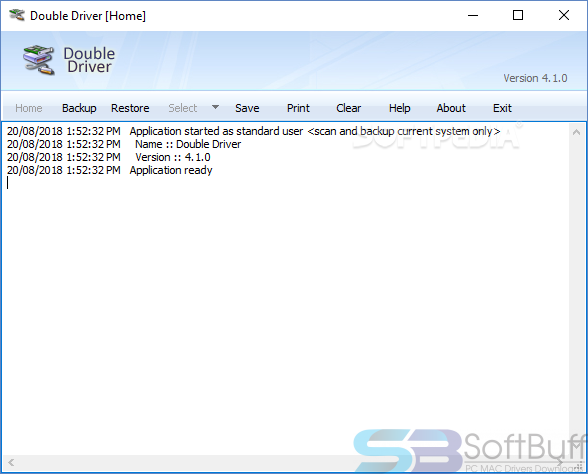Save the log output

(247, 108)
